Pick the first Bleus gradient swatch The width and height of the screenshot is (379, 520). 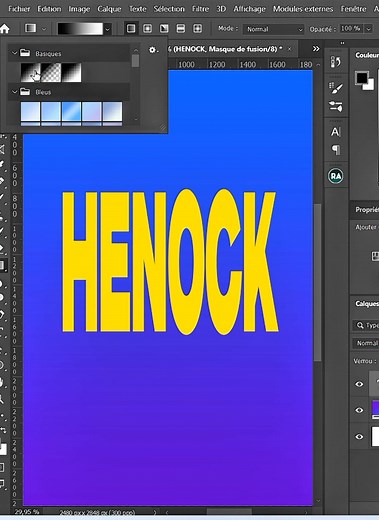click(x=30, y=111)
